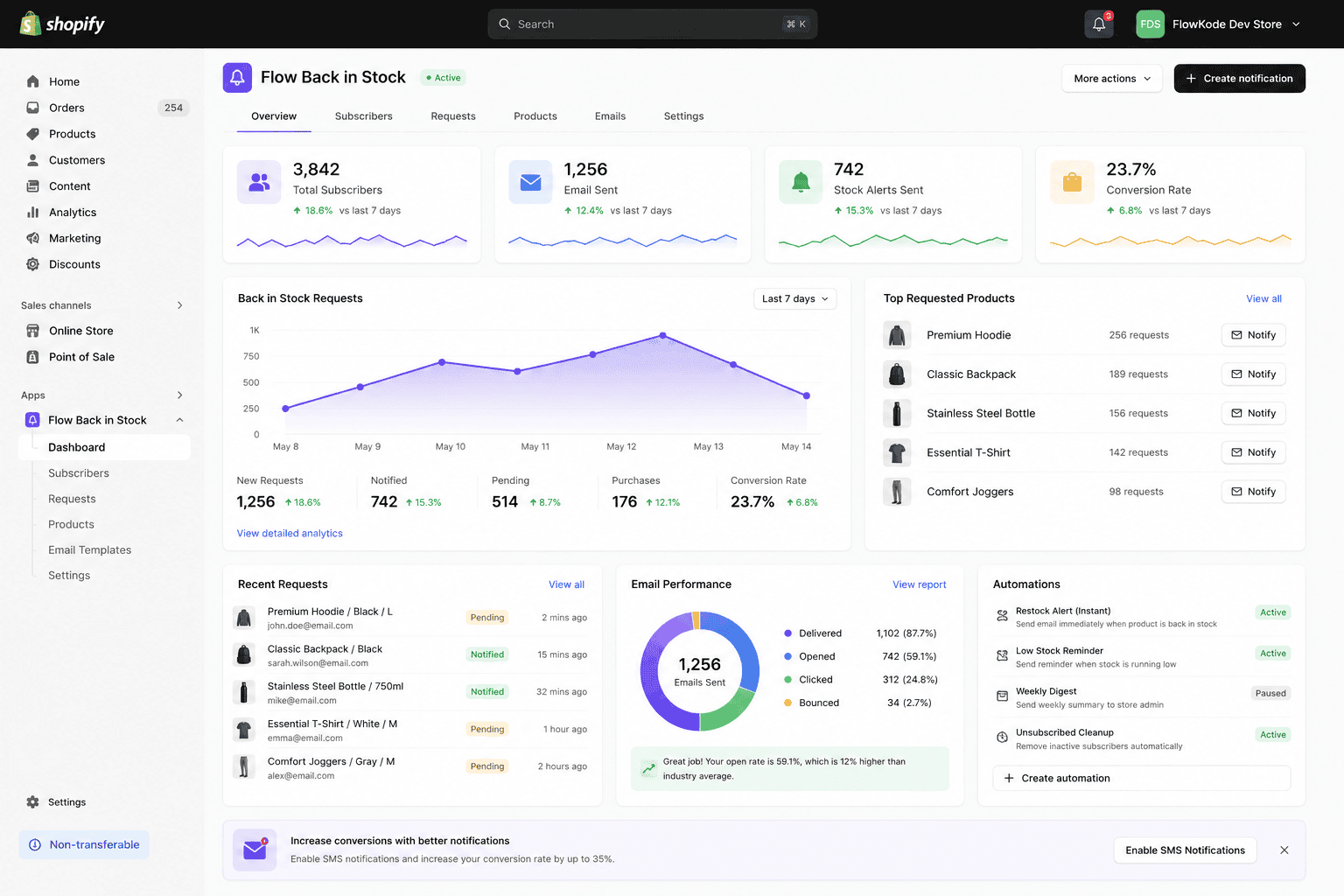Open View report for Email Performance
The height and width of the screenshot is (896, 1344).
(x=920, y=584)
